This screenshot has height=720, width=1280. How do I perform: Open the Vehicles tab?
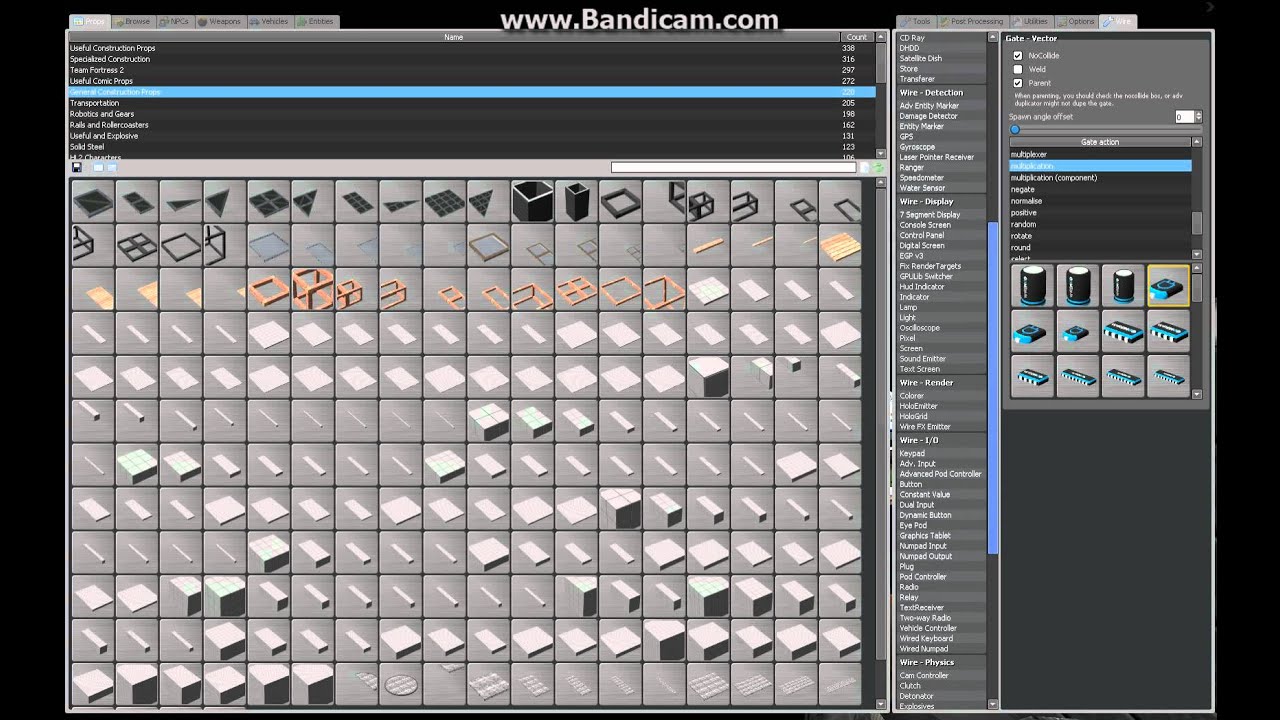270,21
